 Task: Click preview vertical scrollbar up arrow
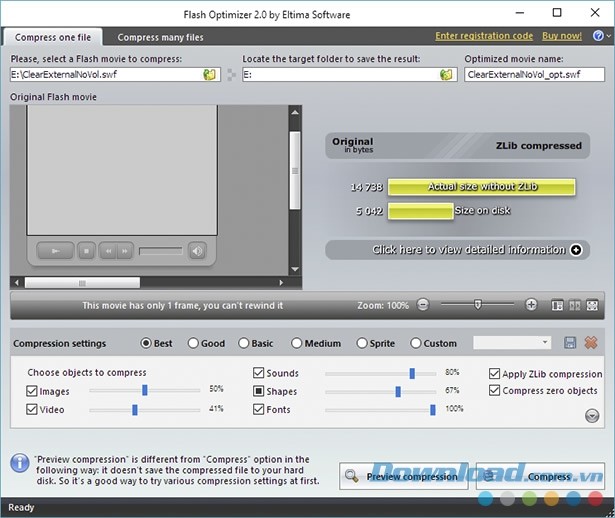pos(295,113)
